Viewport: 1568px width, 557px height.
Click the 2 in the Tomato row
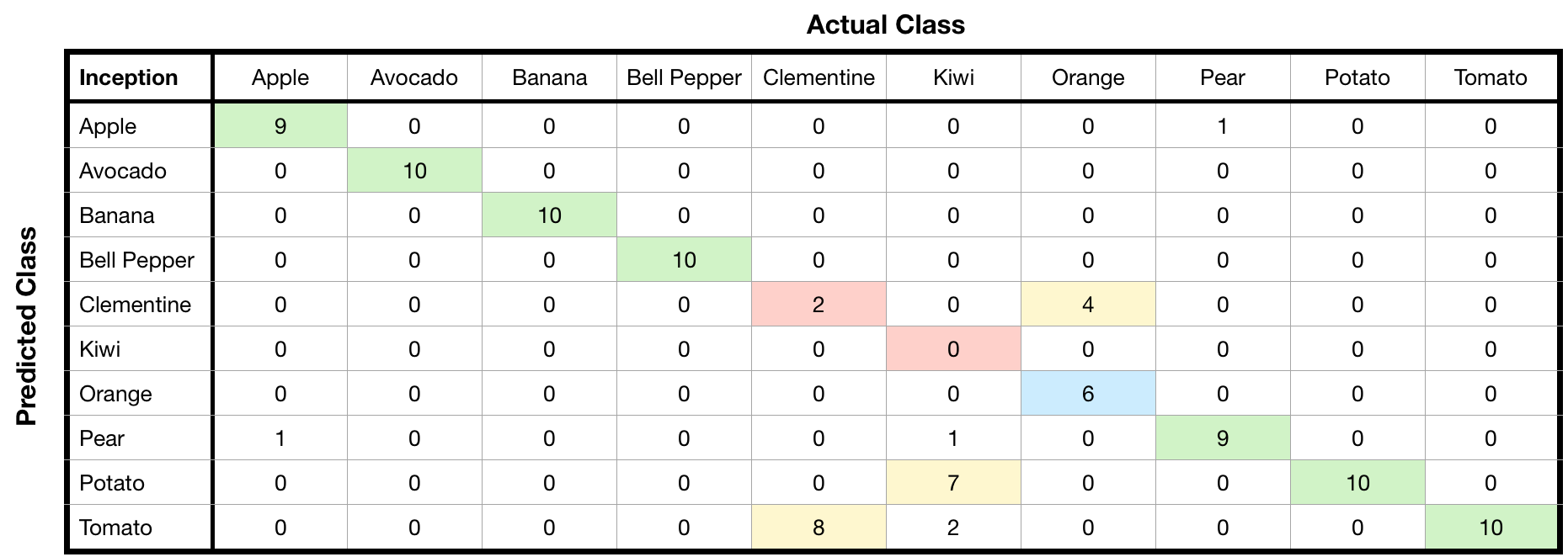(x=953, y=528)
